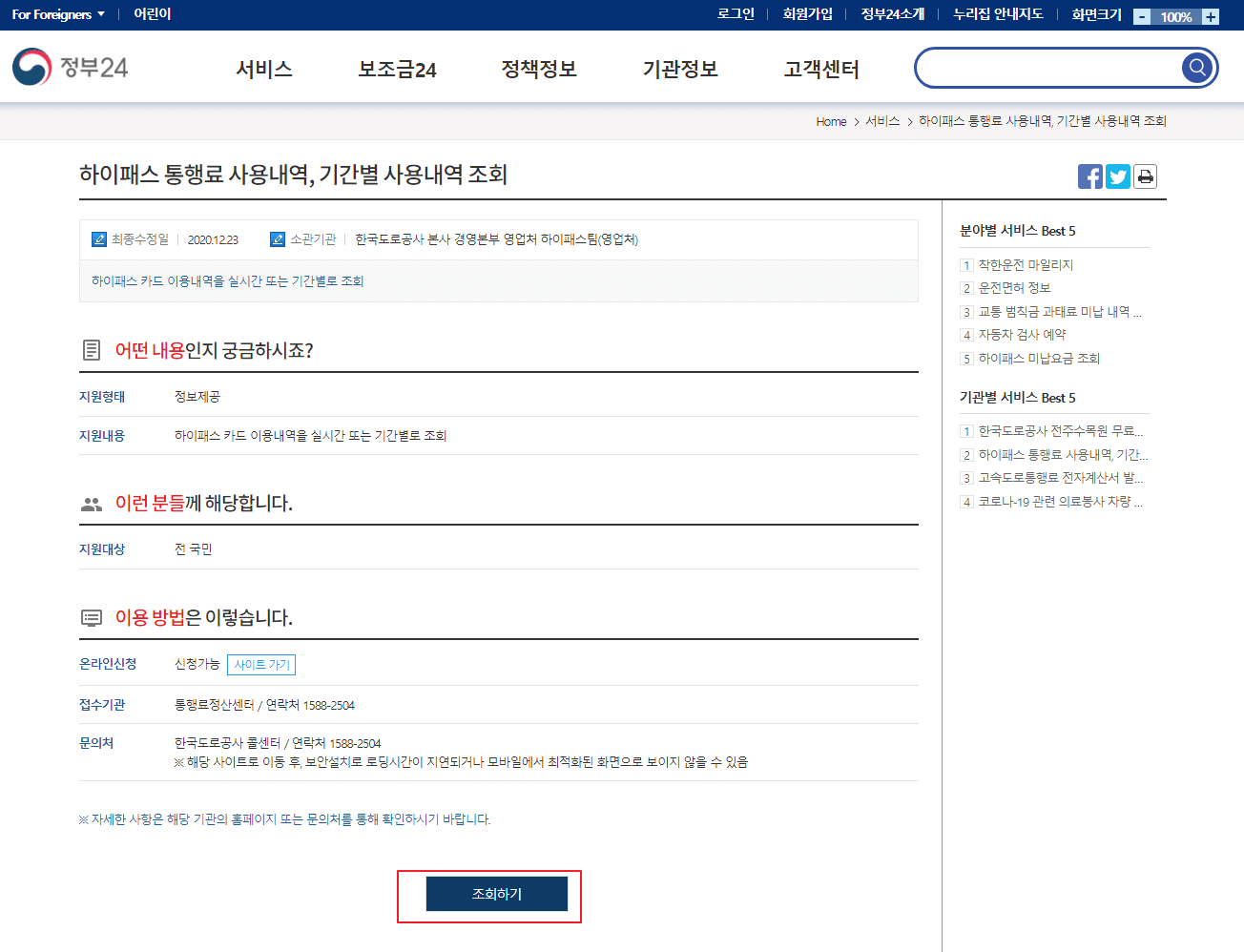1244x952 pixels.
Task: Open 코로나-19 관련 의료봉사 차량 link
Action: click(1060, 502)
